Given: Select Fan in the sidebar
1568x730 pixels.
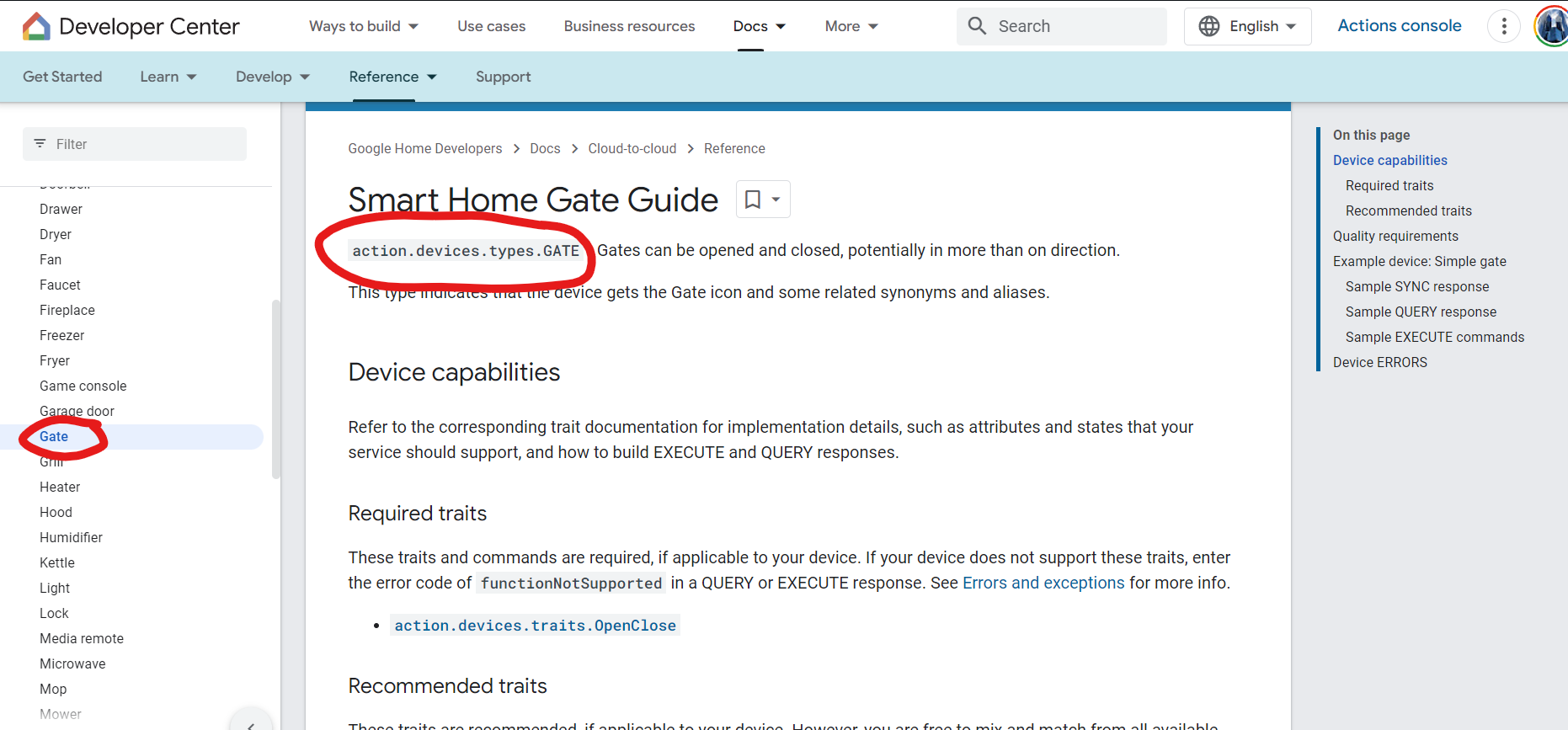Looking at the screenshot, I should tap(51, 259).
